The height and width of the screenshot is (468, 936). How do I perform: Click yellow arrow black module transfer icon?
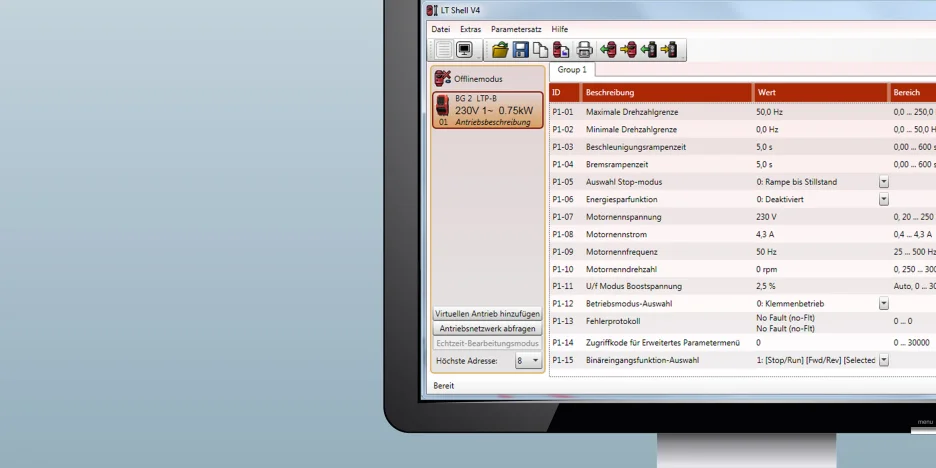[669, 50]
